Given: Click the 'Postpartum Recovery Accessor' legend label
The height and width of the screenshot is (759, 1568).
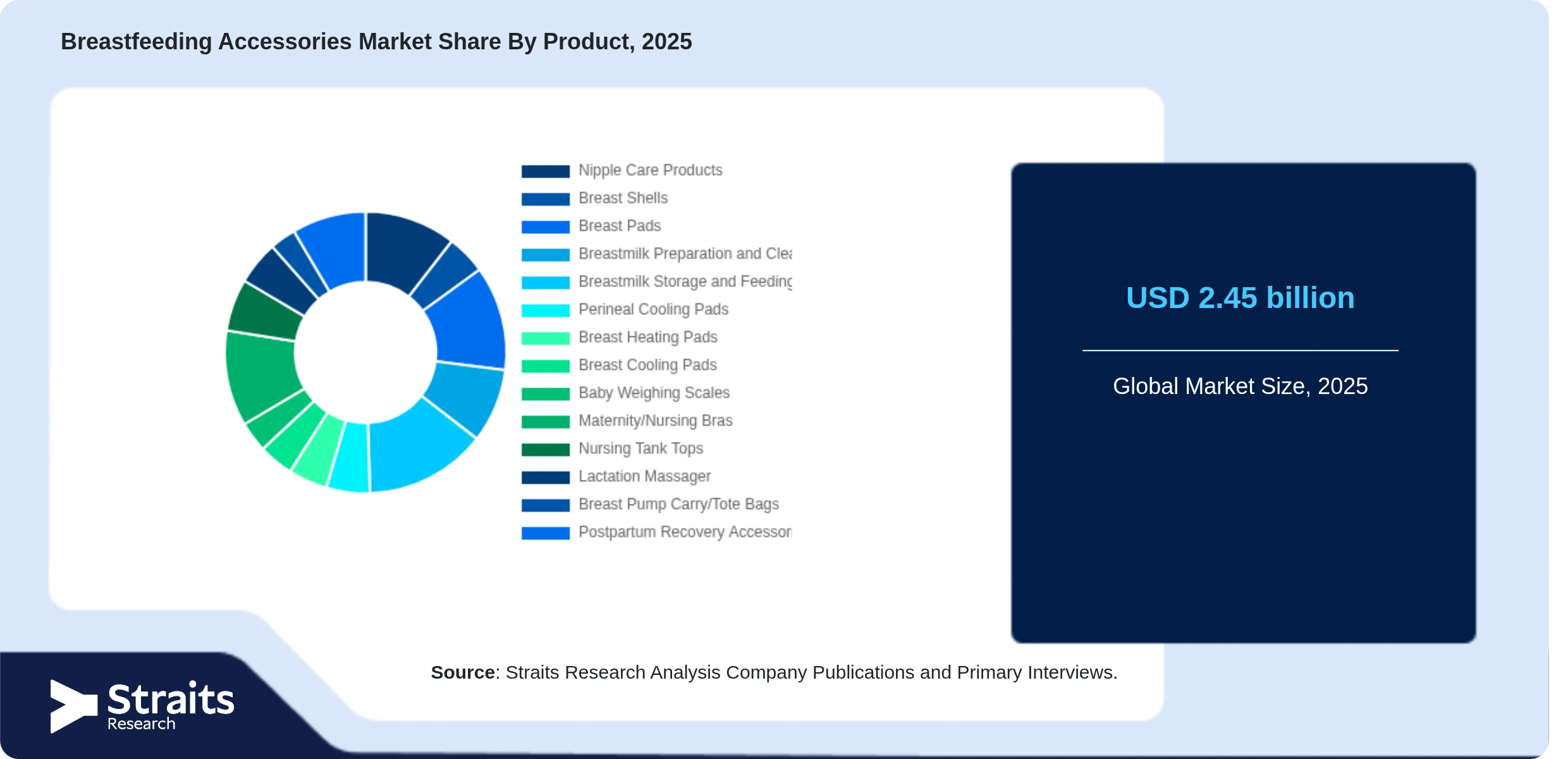Looking at the screenshot, I should pyautogui.click(x=685, y=532).
